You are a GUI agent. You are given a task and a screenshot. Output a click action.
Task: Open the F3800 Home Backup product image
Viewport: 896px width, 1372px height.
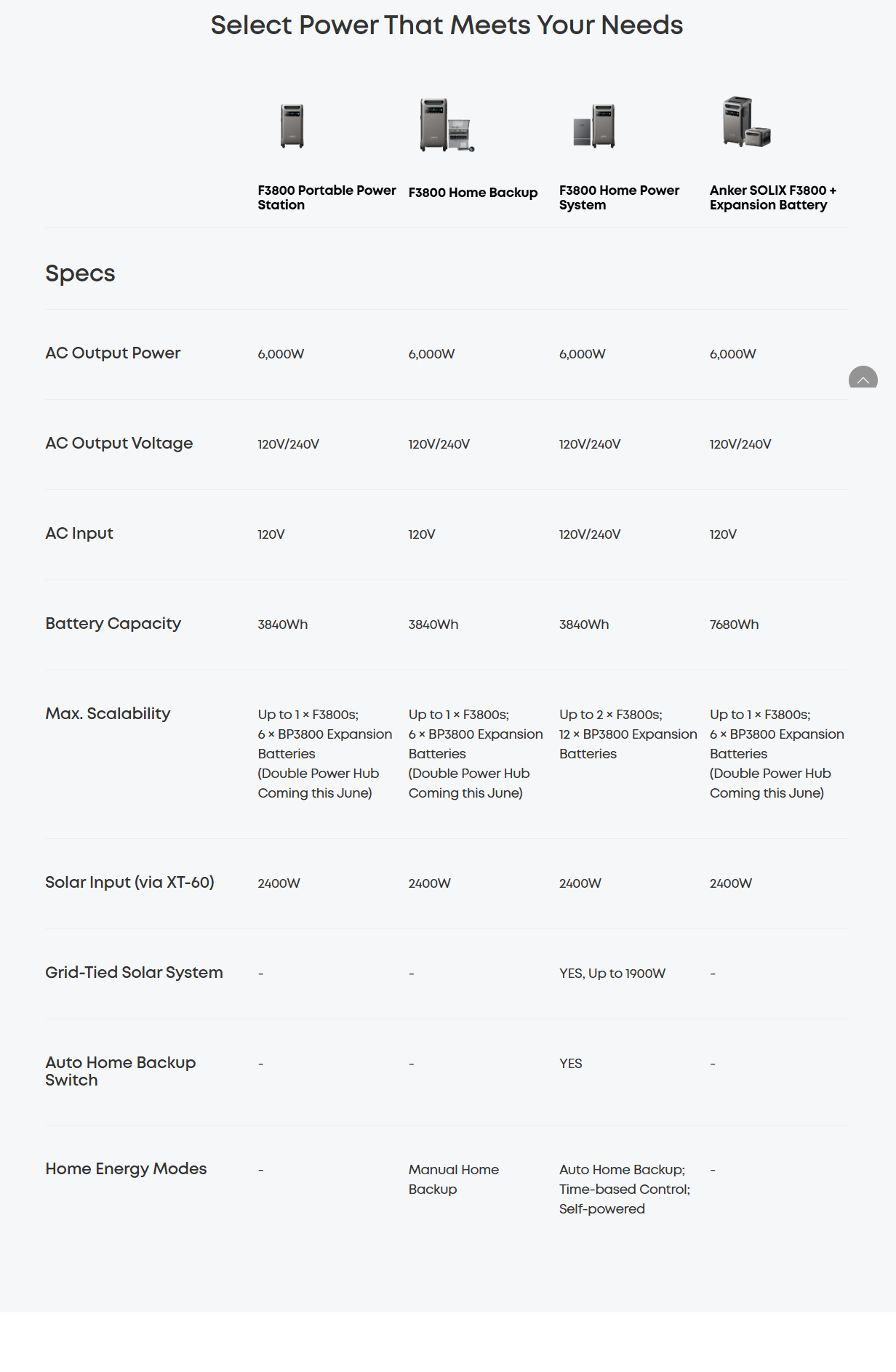point(446,125)
